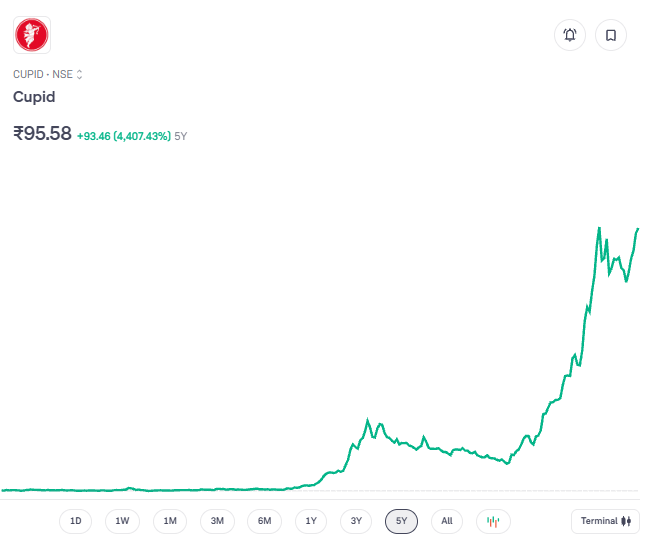This screenshot has width=654, height=544.
Task: Choose the 3Y chart period
Action: 356,521
